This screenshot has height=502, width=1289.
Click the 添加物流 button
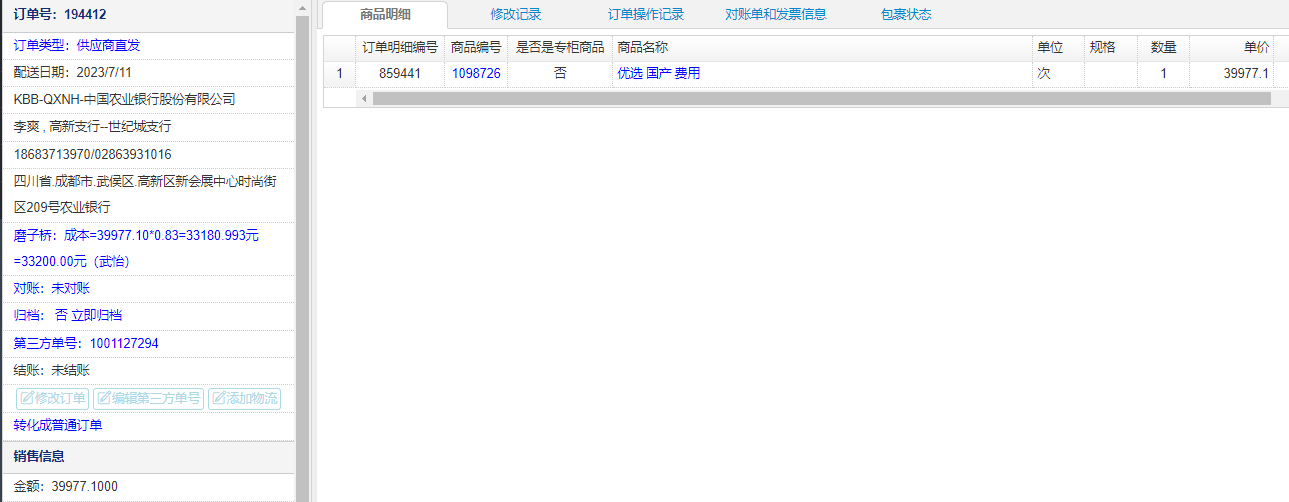[x=244, y=398]
